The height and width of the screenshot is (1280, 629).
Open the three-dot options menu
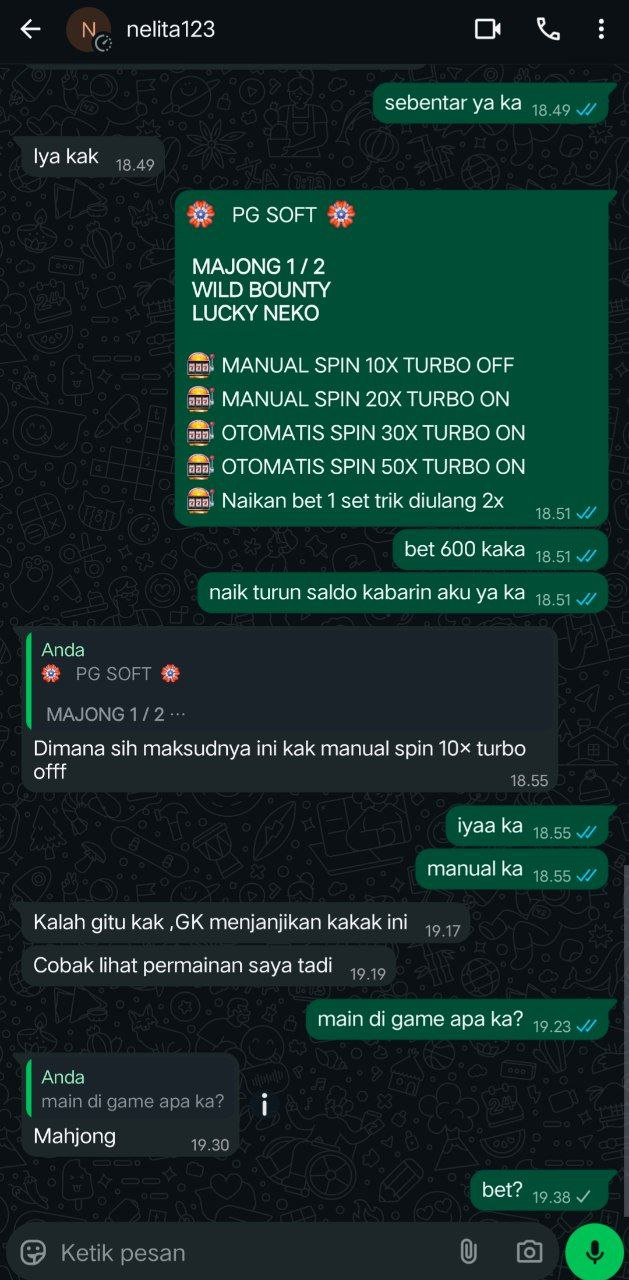[x=600, y=29]
